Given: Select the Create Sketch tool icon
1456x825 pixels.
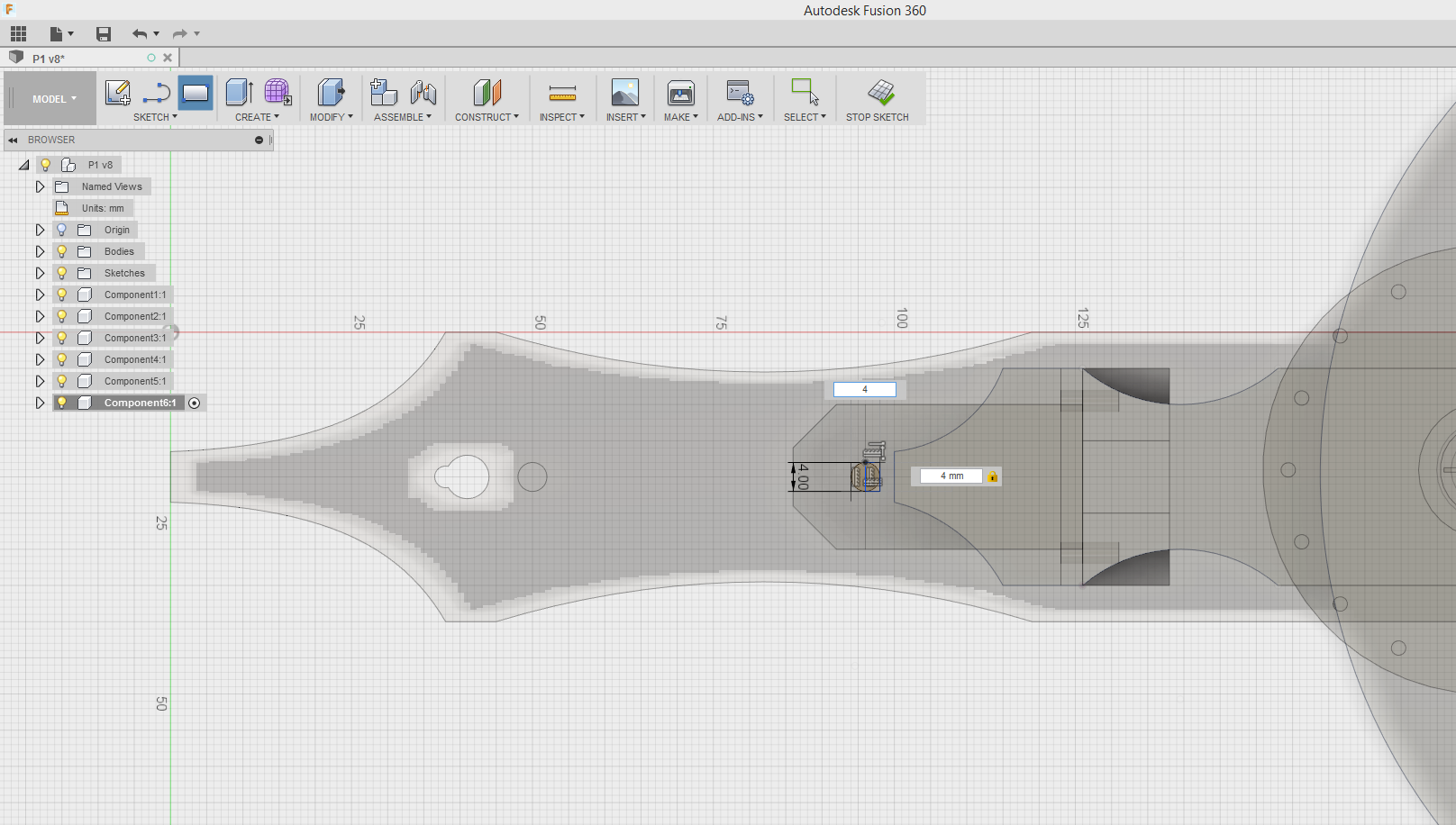Looking at the screenshot, I should click(x=118, y=93).
